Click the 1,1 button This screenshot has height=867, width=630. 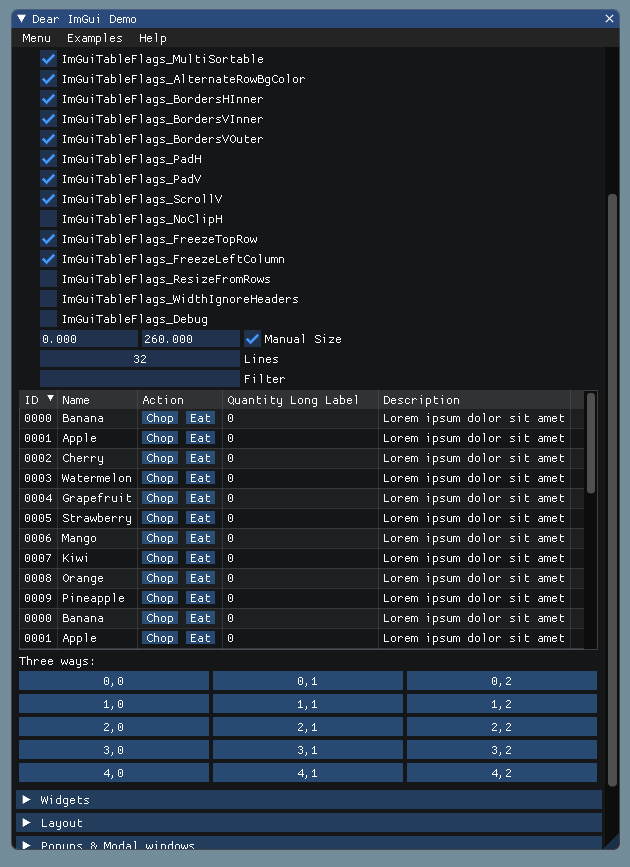[x=308, y=704]
